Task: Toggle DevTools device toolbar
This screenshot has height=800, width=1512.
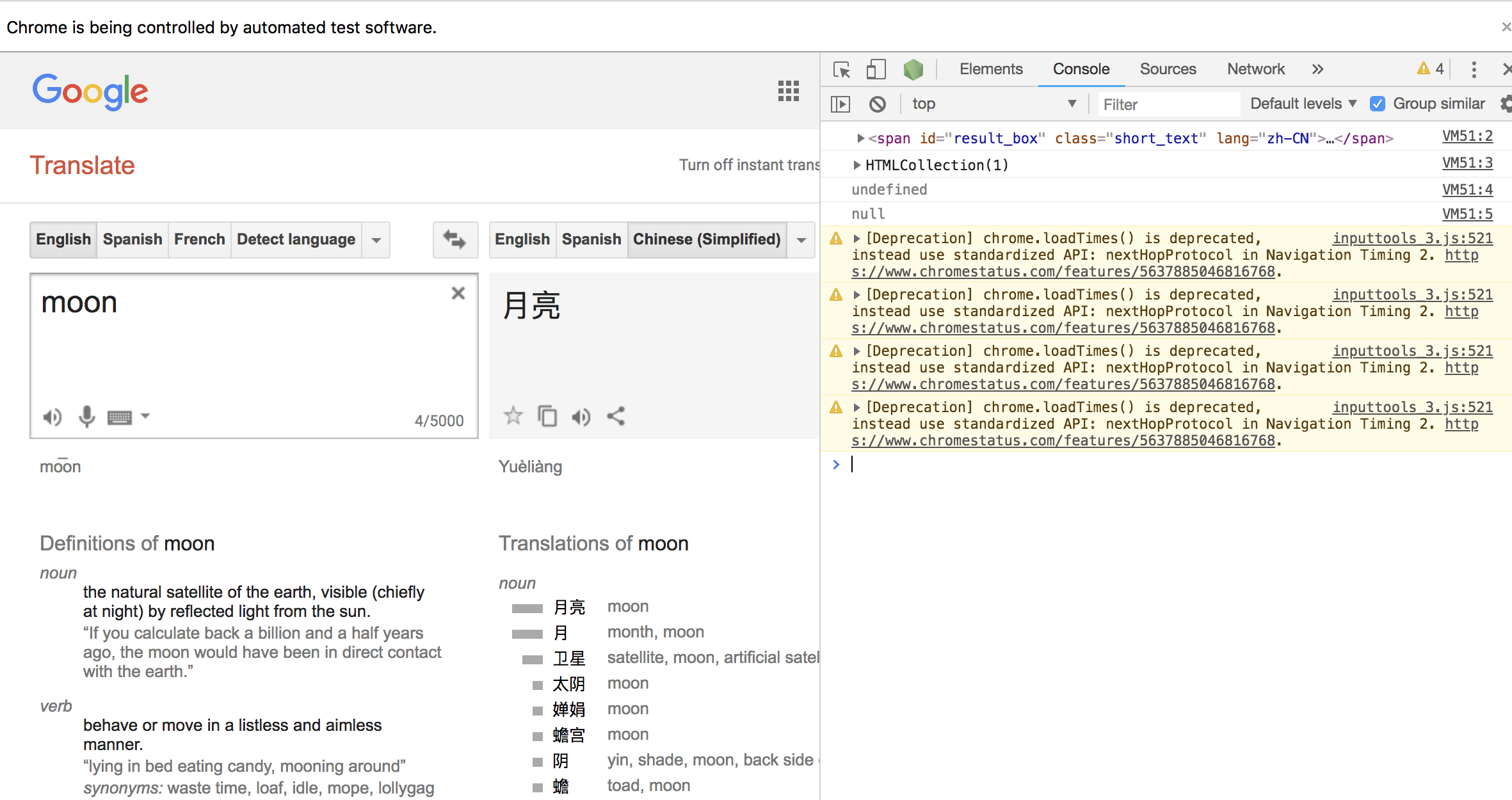Action: [x=876, y=69]
